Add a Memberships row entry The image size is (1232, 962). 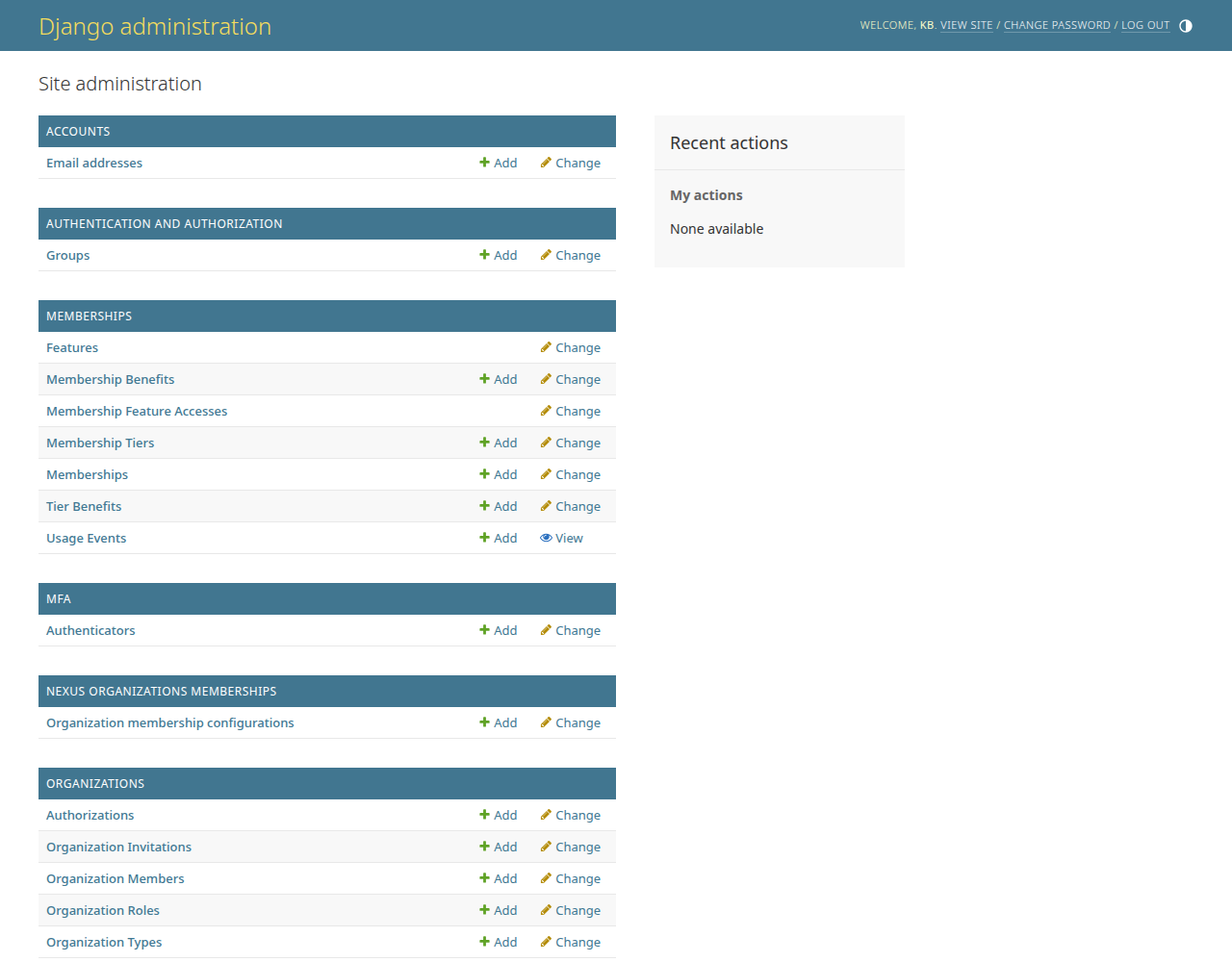(x=499, y=474)
